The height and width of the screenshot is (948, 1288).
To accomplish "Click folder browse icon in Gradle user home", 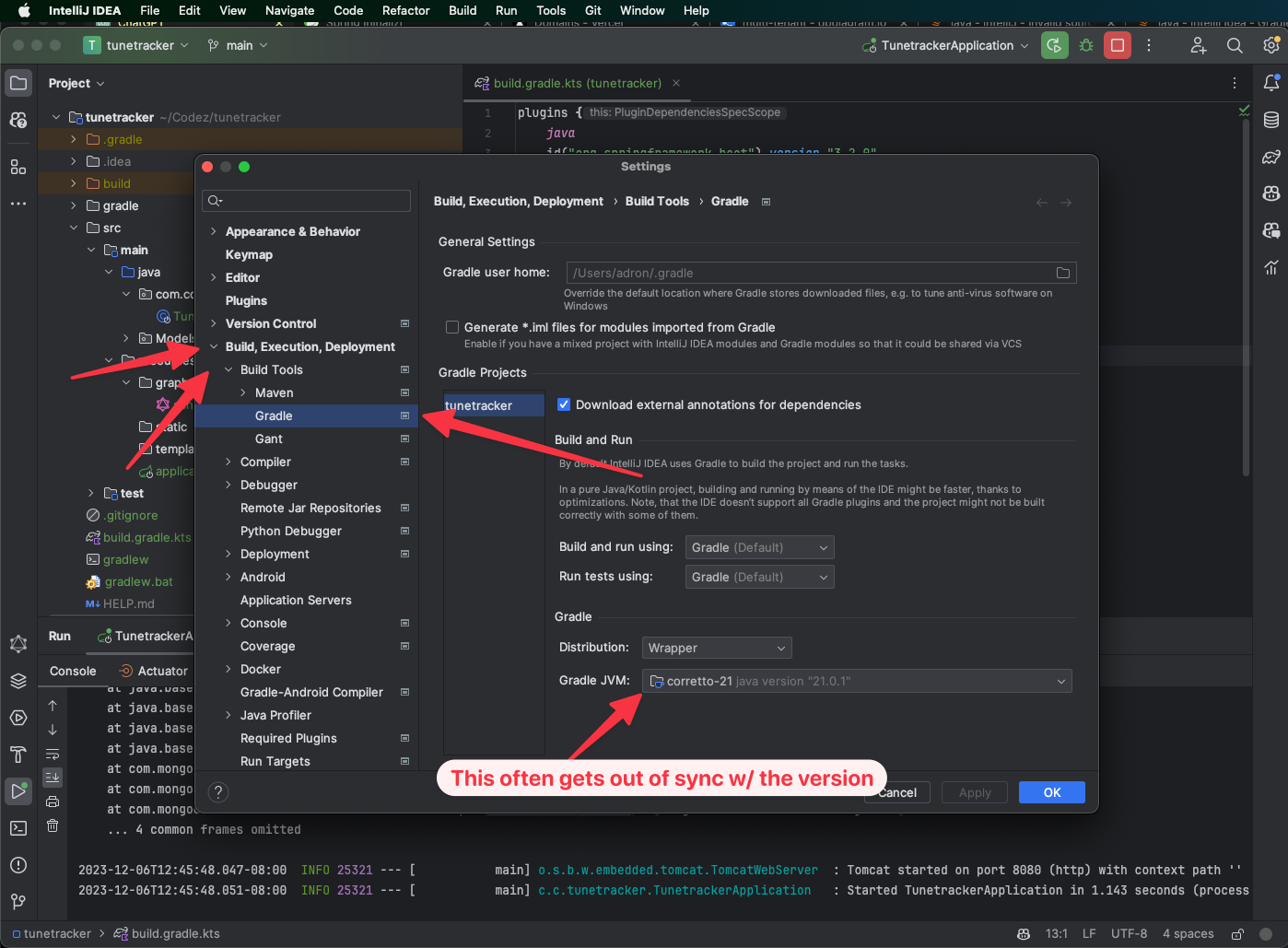I will [x=1062, y=273].
